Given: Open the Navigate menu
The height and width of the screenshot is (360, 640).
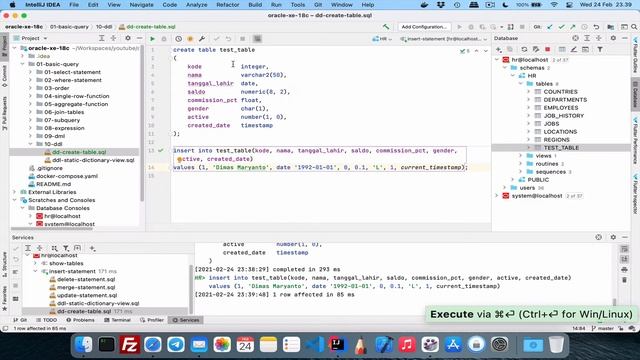Looking at the screenshot, I should click(141, 5).
